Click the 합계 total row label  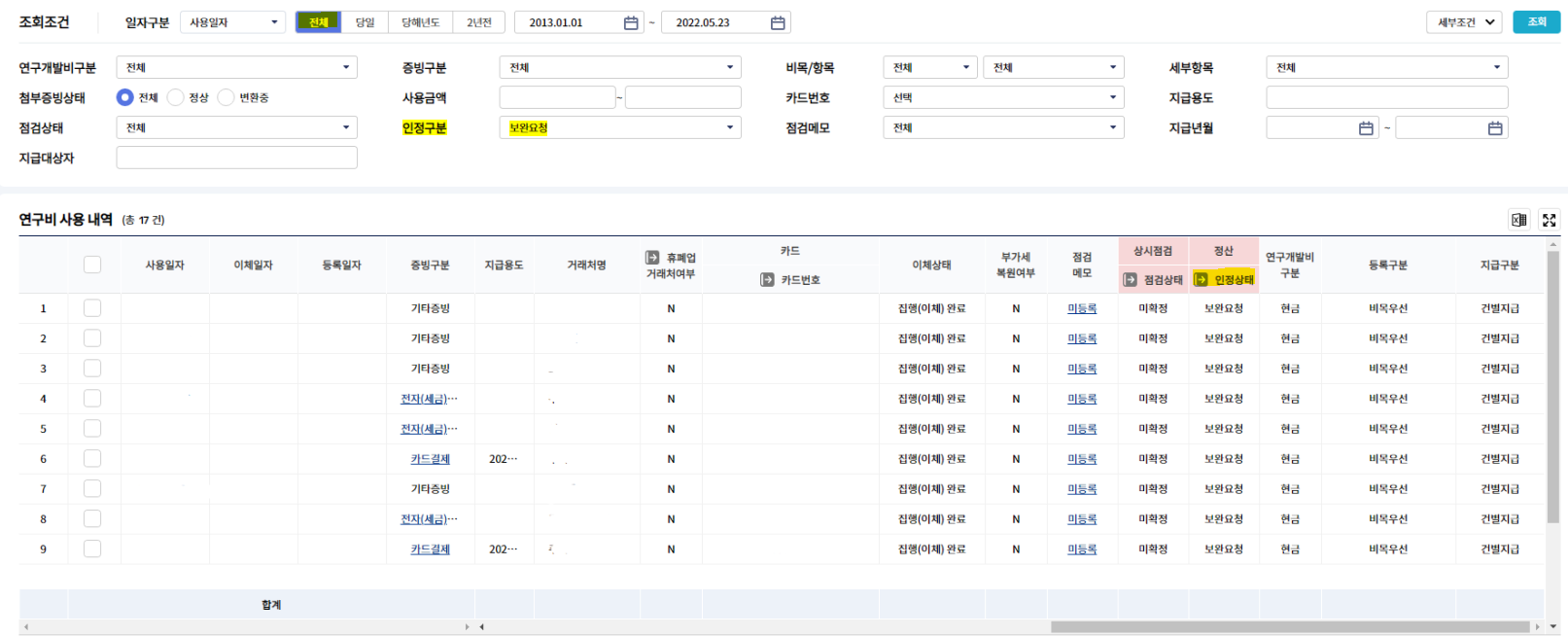(271, 605)
